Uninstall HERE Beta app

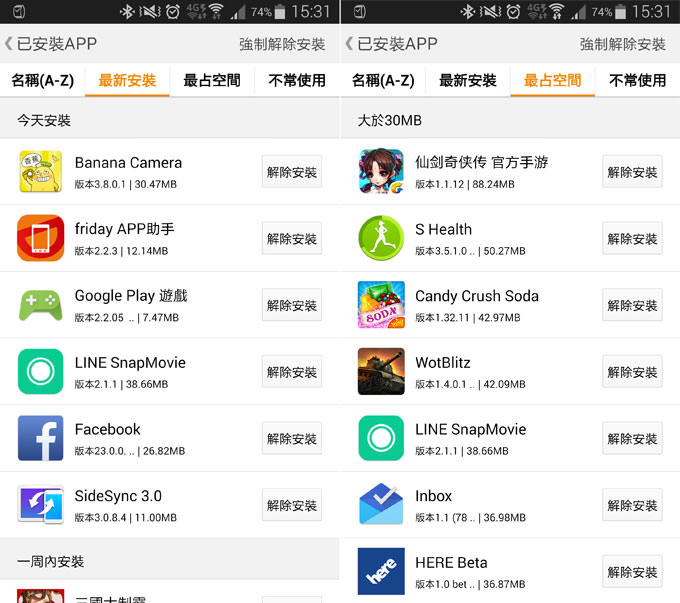[632, 572]
